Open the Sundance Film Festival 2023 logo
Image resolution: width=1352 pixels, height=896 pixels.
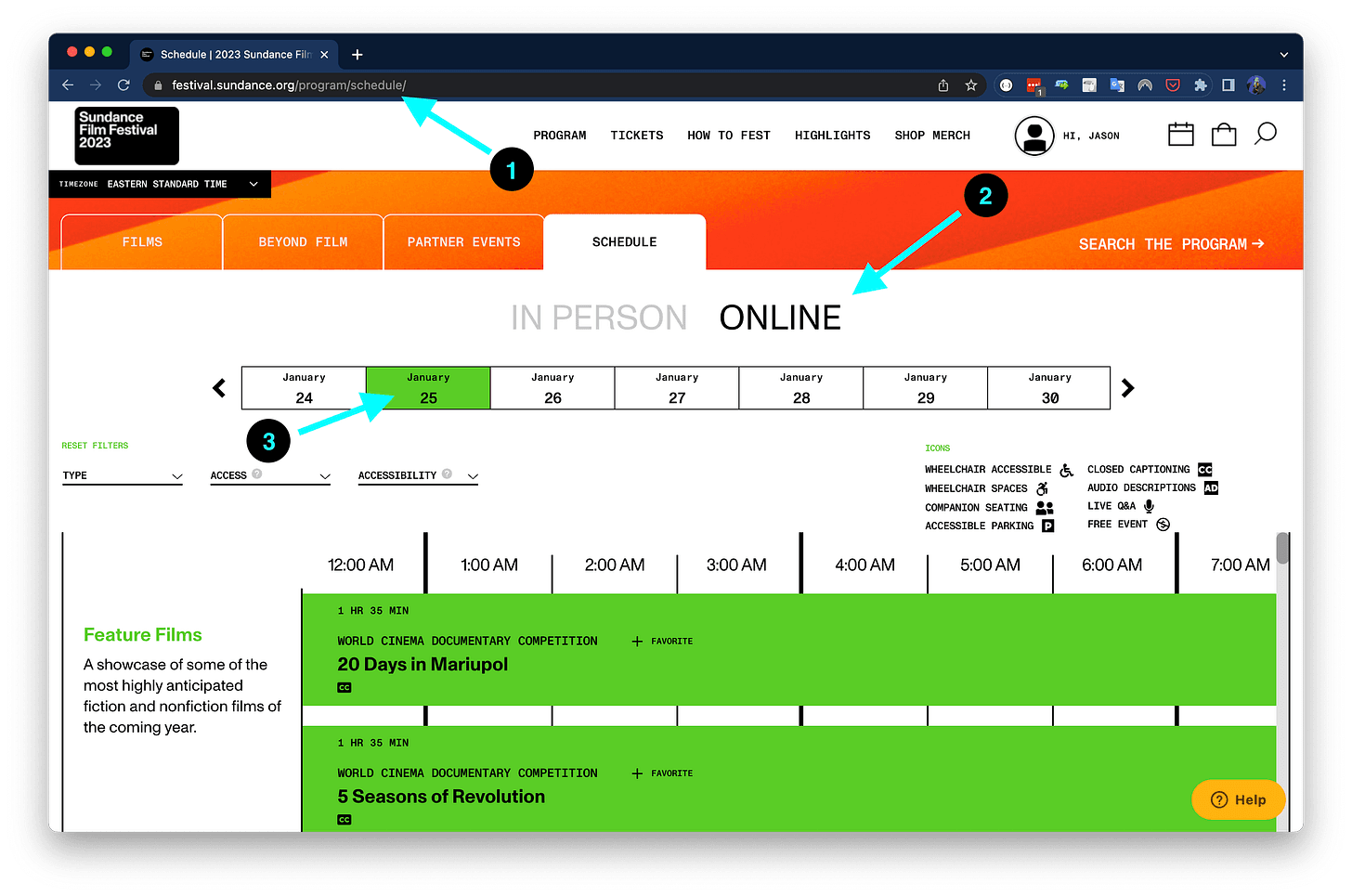125,135
